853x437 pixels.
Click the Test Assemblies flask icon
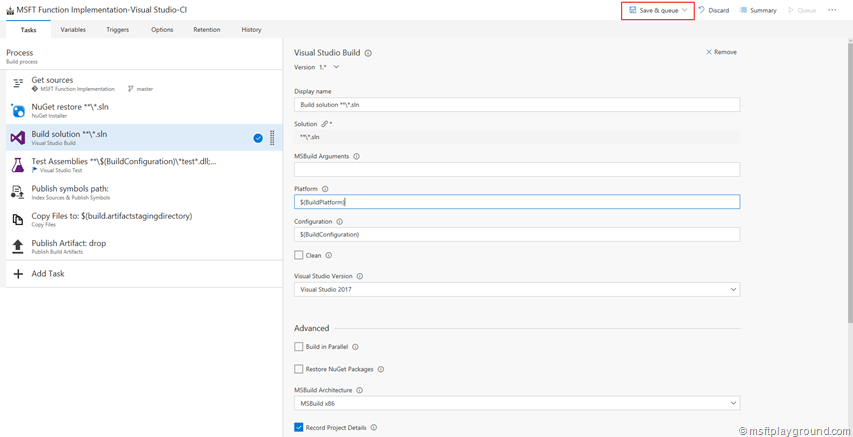pyautogui.click(x=18, y=165)
